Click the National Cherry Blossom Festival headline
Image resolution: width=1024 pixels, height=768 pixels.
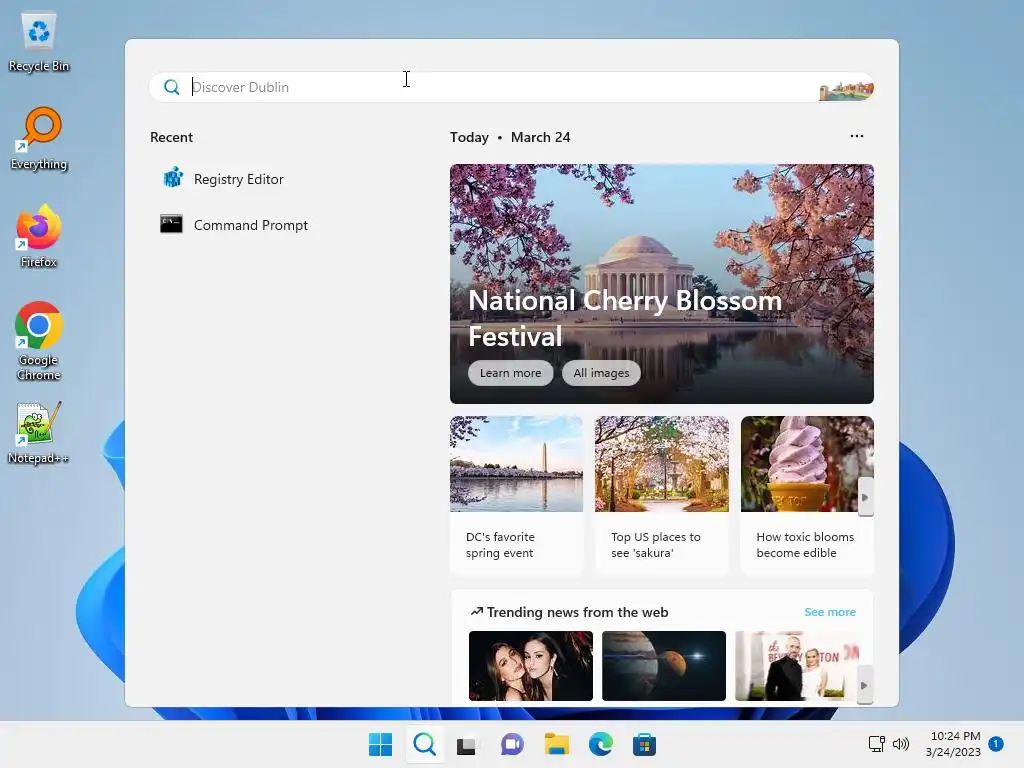tap(625, 318)
